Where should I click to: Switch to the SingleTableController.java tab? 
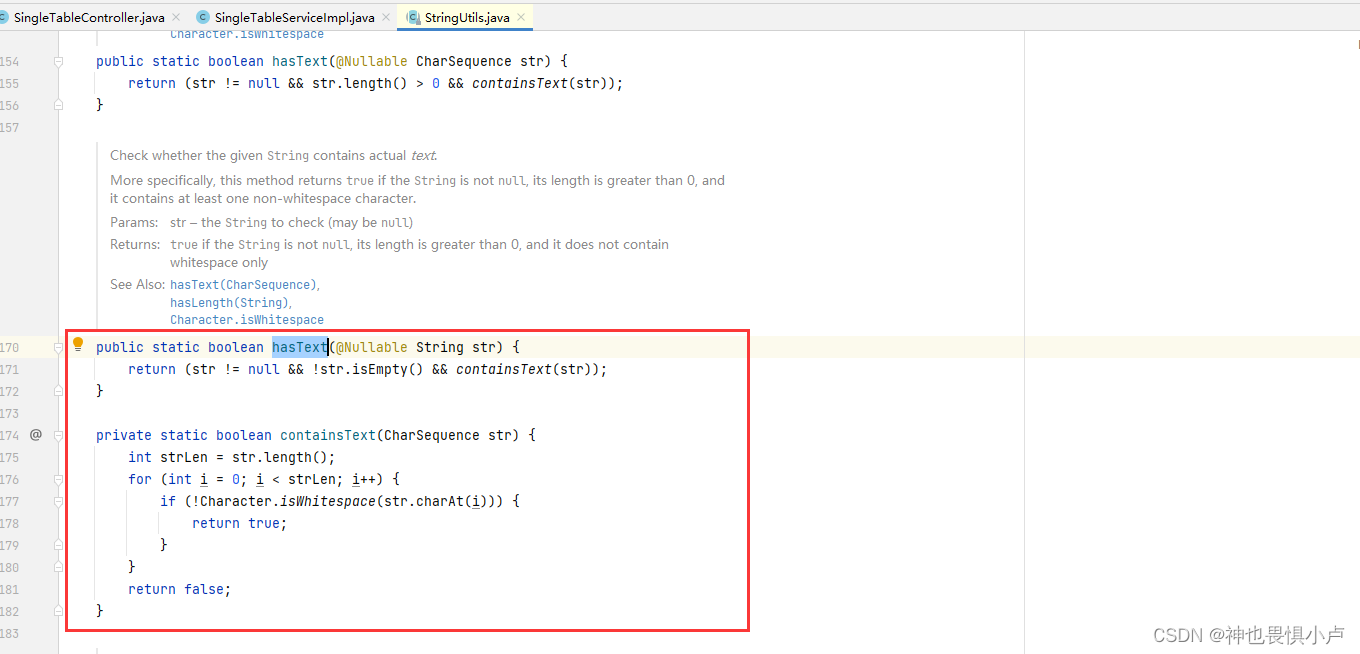(x=89, y=17)
